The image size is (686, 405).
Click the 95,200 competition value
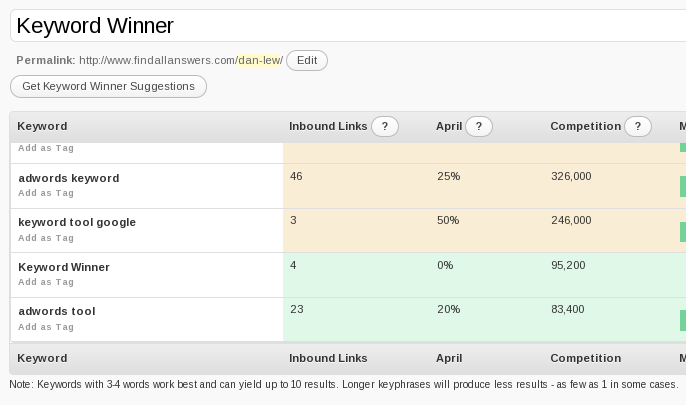pyautogui.click(x=568, y=266)
